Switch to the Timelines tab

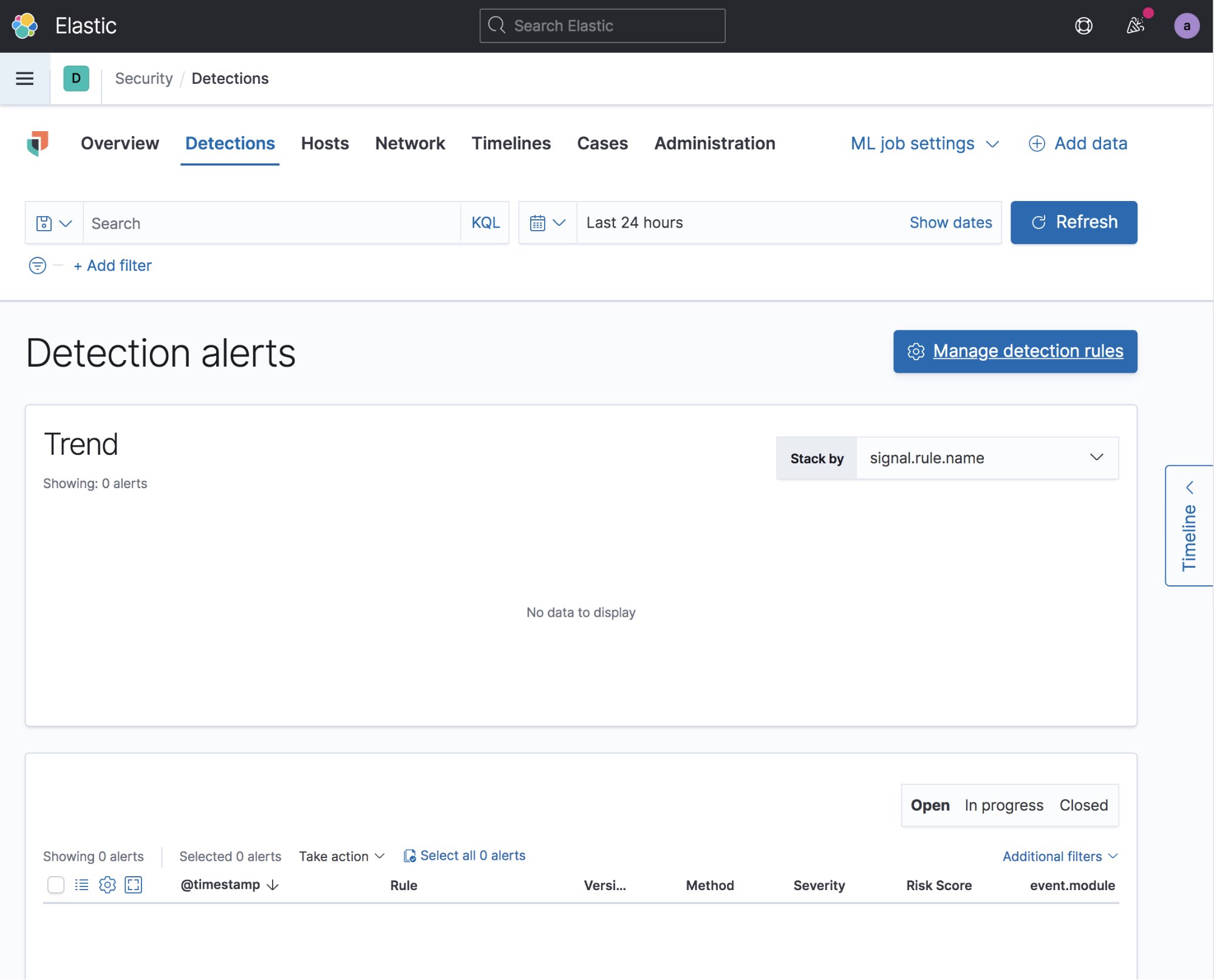click(x=511, y=142)
